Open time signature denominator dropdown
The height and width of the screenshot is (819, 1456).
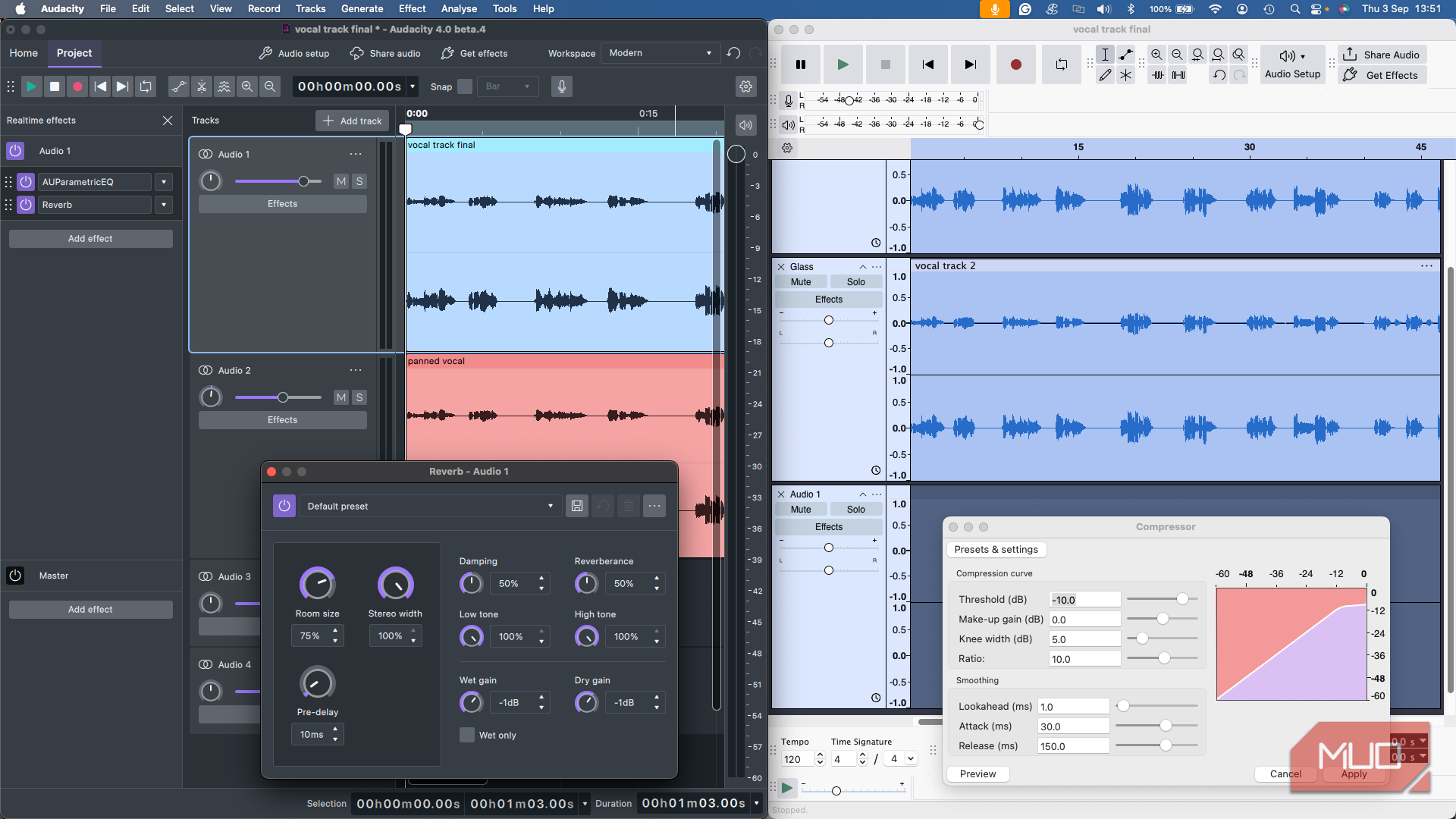[x=902, y=759]
